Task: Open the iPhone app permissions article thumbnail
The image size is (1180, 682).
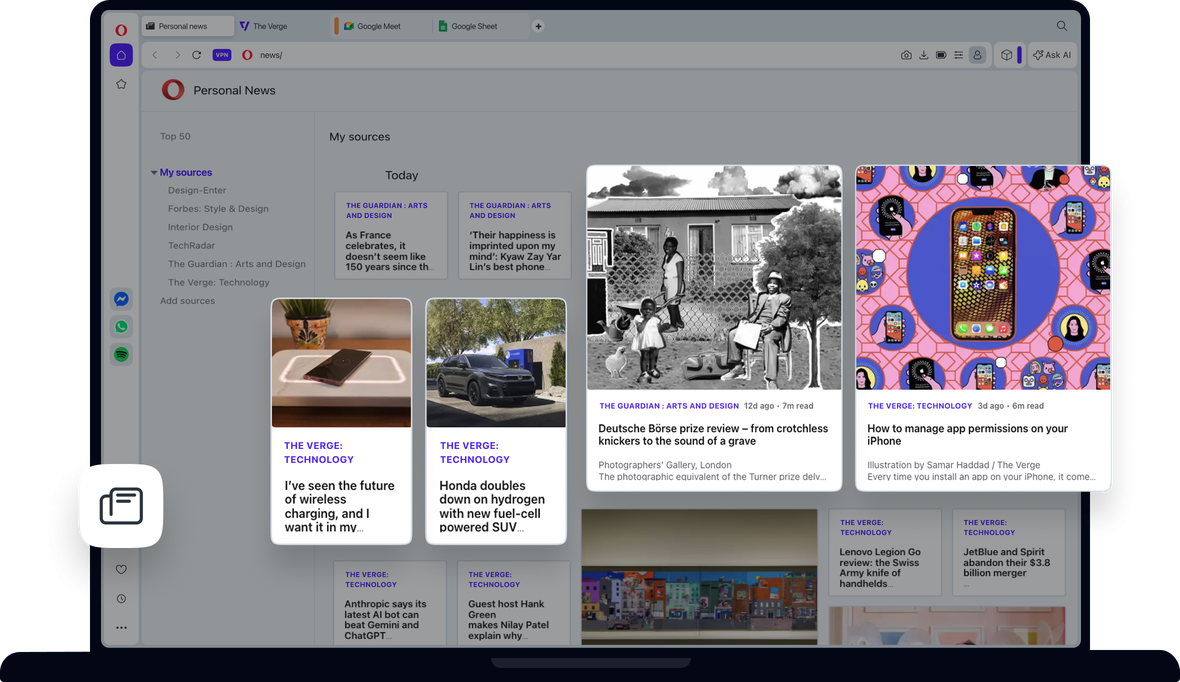Action: (983, 278)
